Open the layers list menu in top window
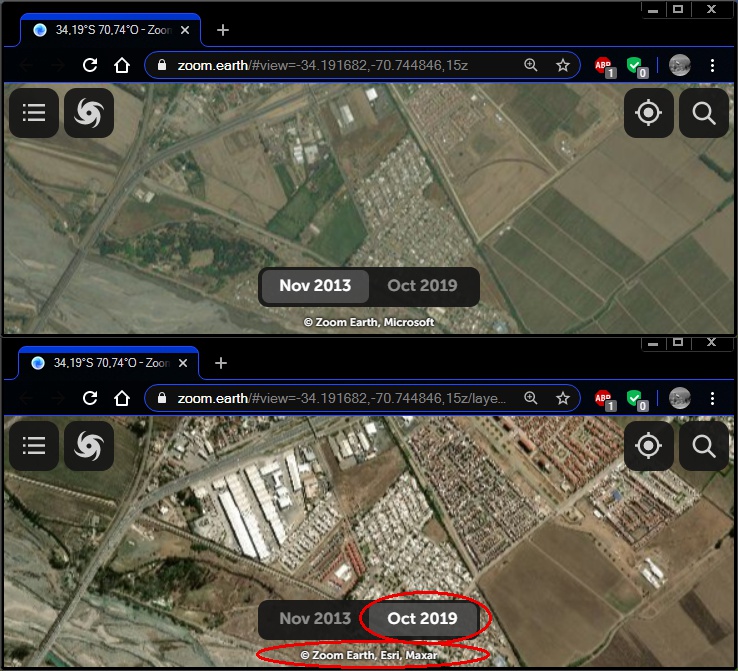This screenshot has width=738, height=671. pyautogui.click(x=34, y=113)
